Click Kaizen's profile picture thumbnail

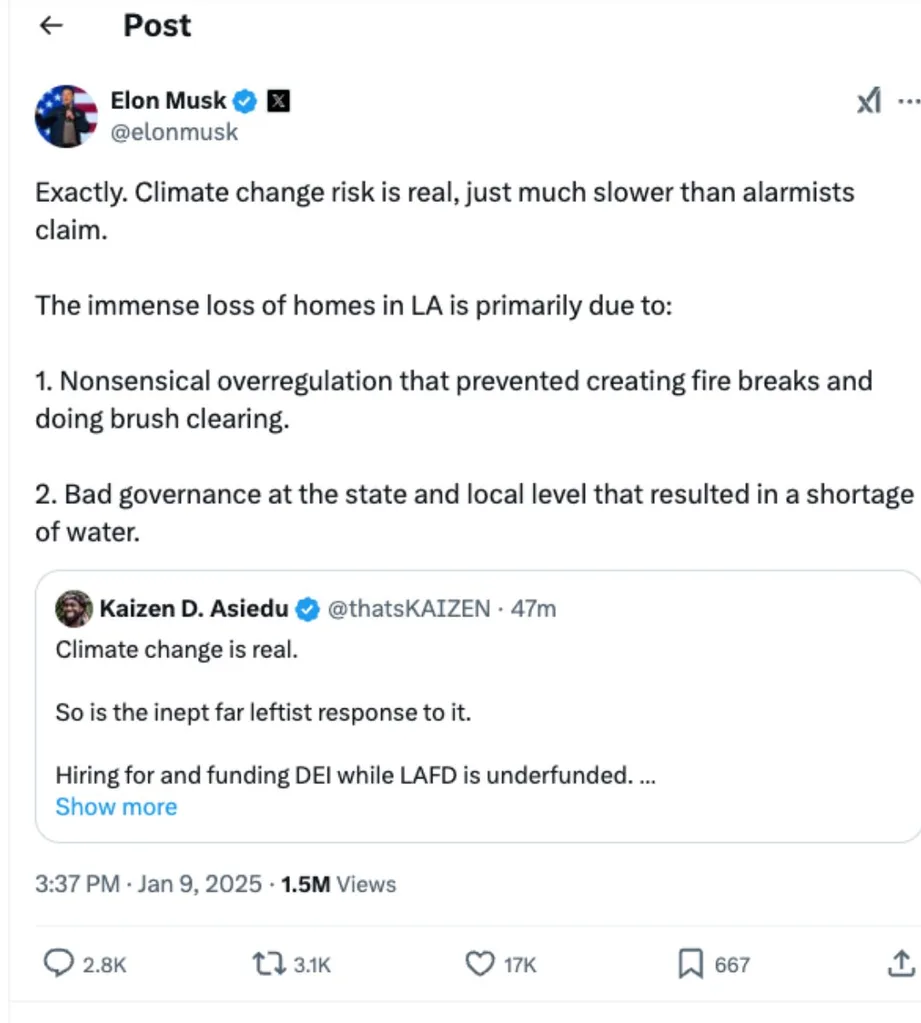(75, 608)
